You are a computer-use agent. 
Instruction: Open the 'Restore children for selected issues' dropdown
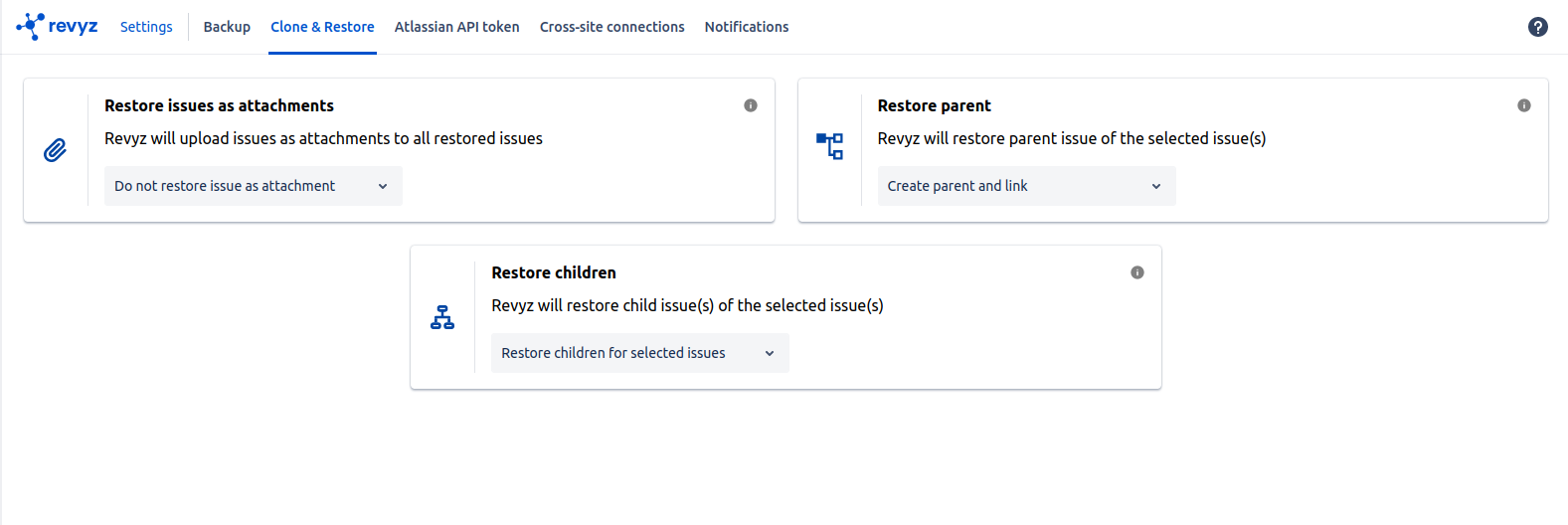coord(639,353)
